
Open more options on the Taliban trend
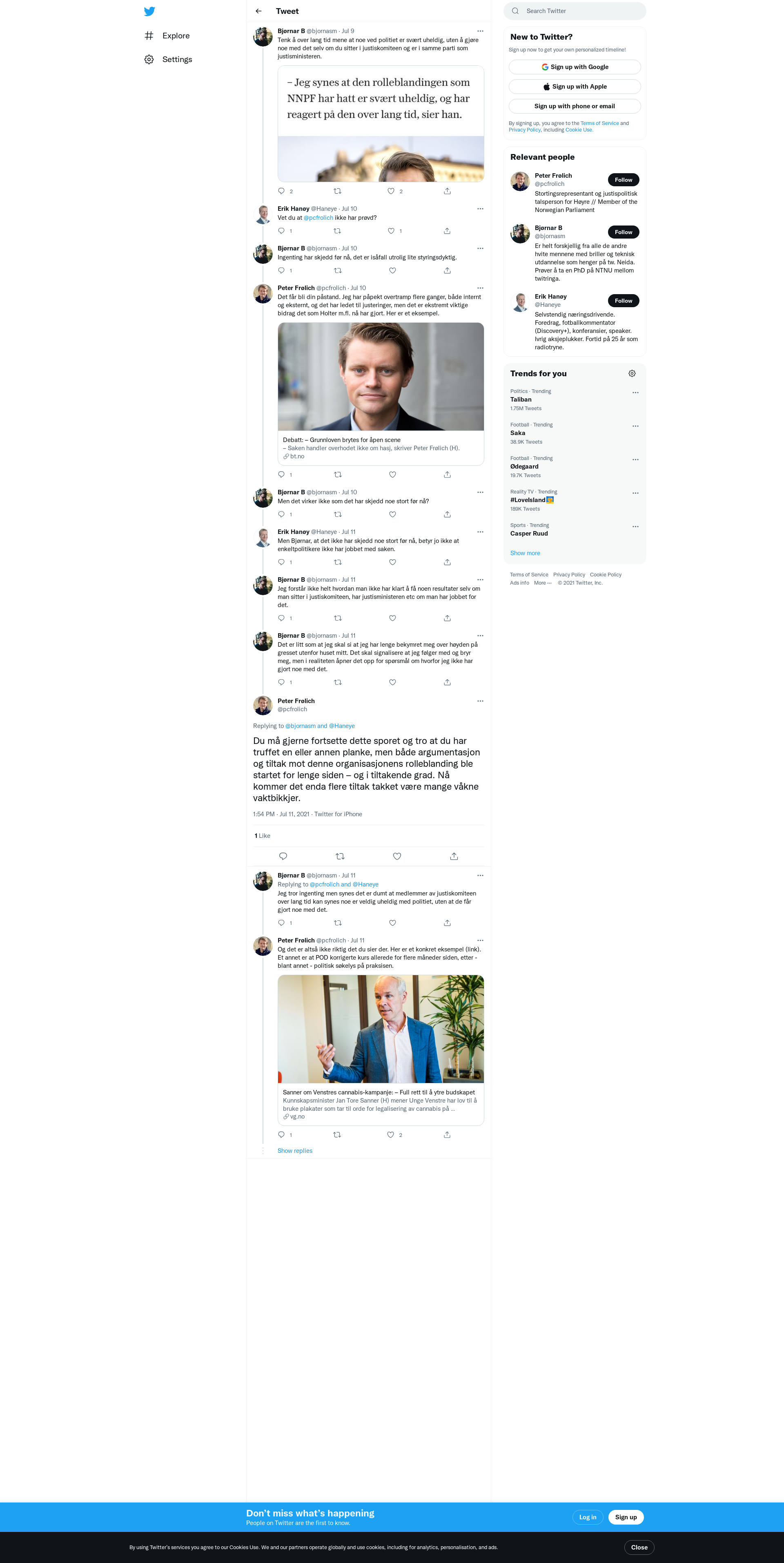635,393
